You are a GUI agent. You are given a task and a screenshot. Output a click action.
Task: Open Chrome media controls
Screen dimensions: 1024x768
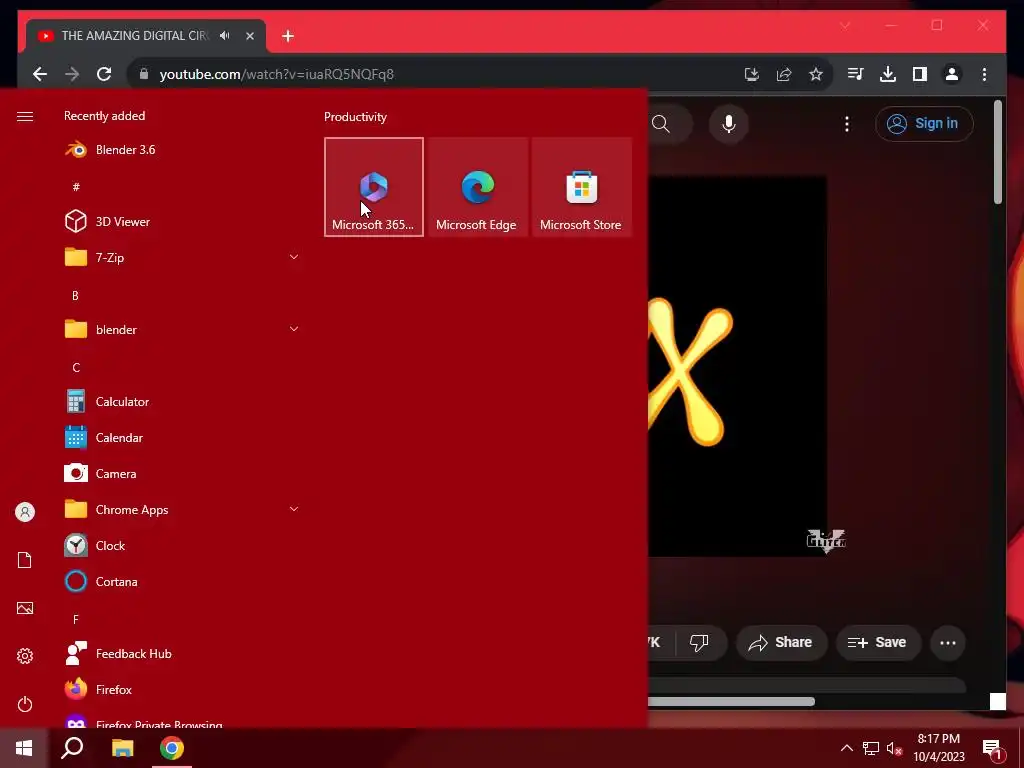856,74
